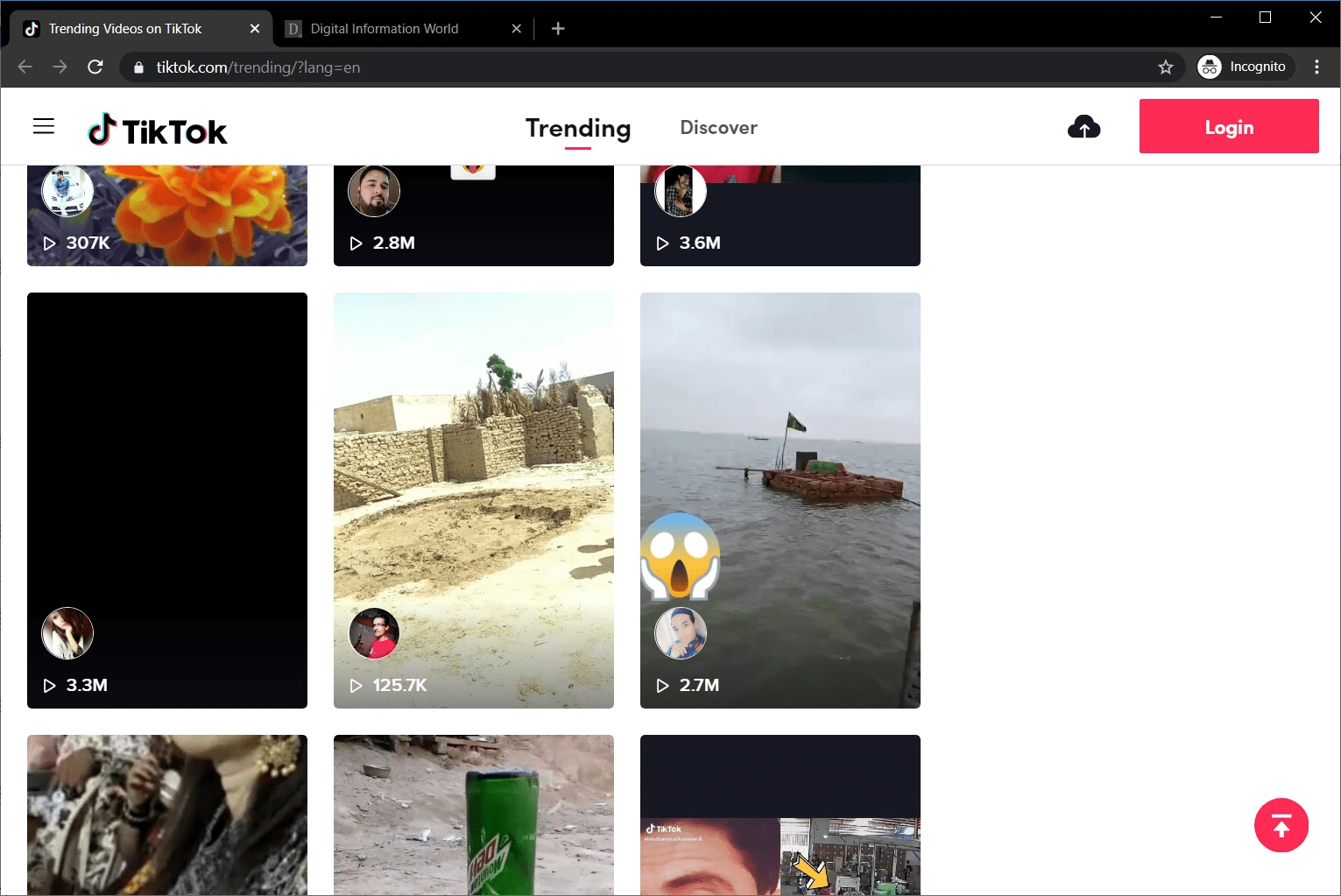Click play icon beside 3.6M views
This screenshot has width=1341, height=896.
tap(663, 243)
